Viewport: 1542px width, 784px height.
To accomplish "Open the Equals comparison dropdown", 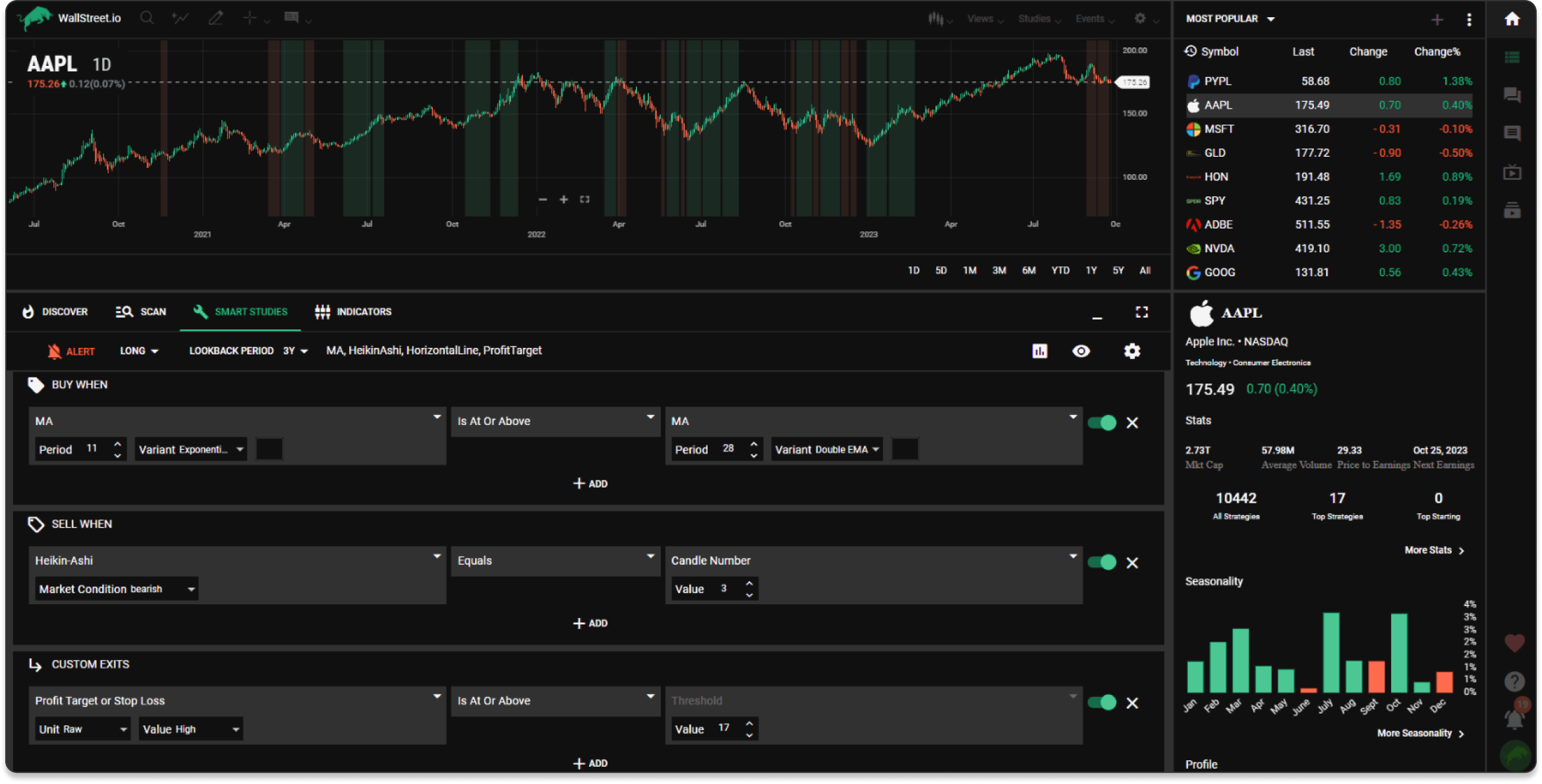I will pos(556,561).
